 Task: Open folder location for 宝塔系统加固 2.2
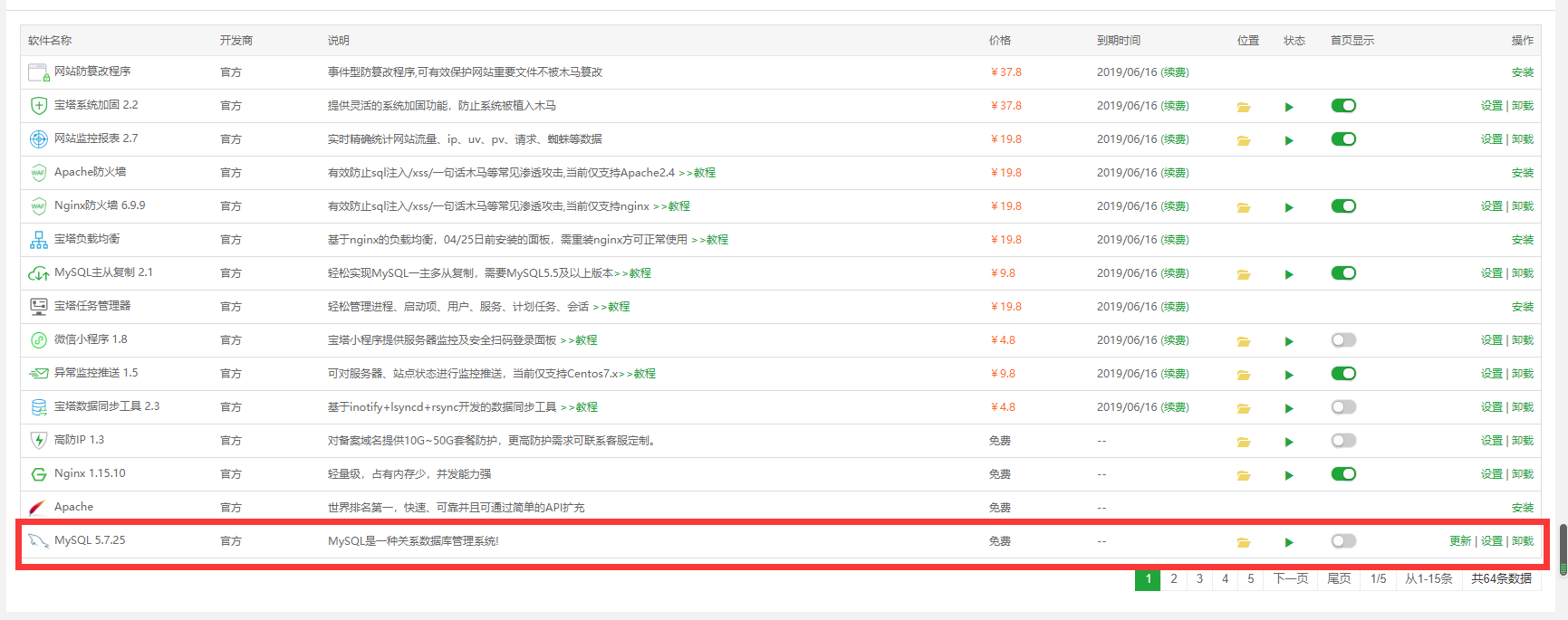[1244, 107]
